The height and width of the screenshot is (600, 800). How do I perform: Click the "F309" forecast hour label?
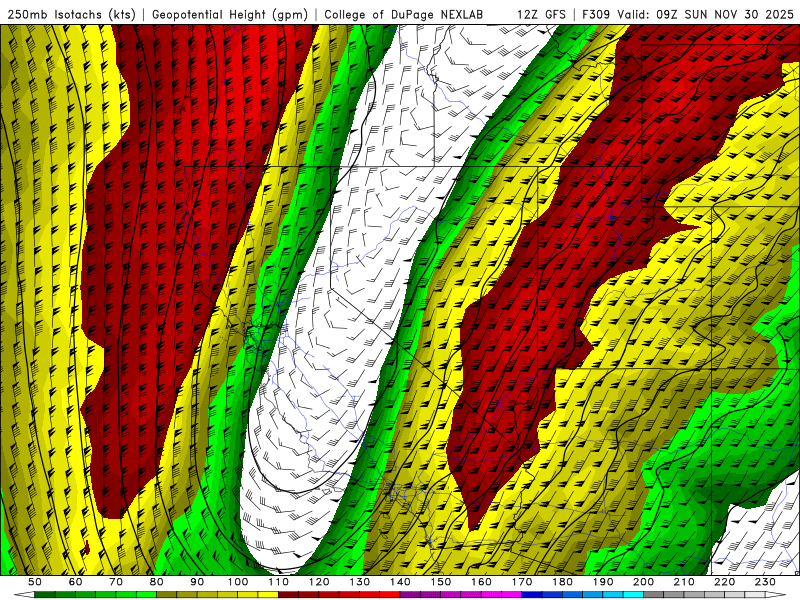pos(596,15)
